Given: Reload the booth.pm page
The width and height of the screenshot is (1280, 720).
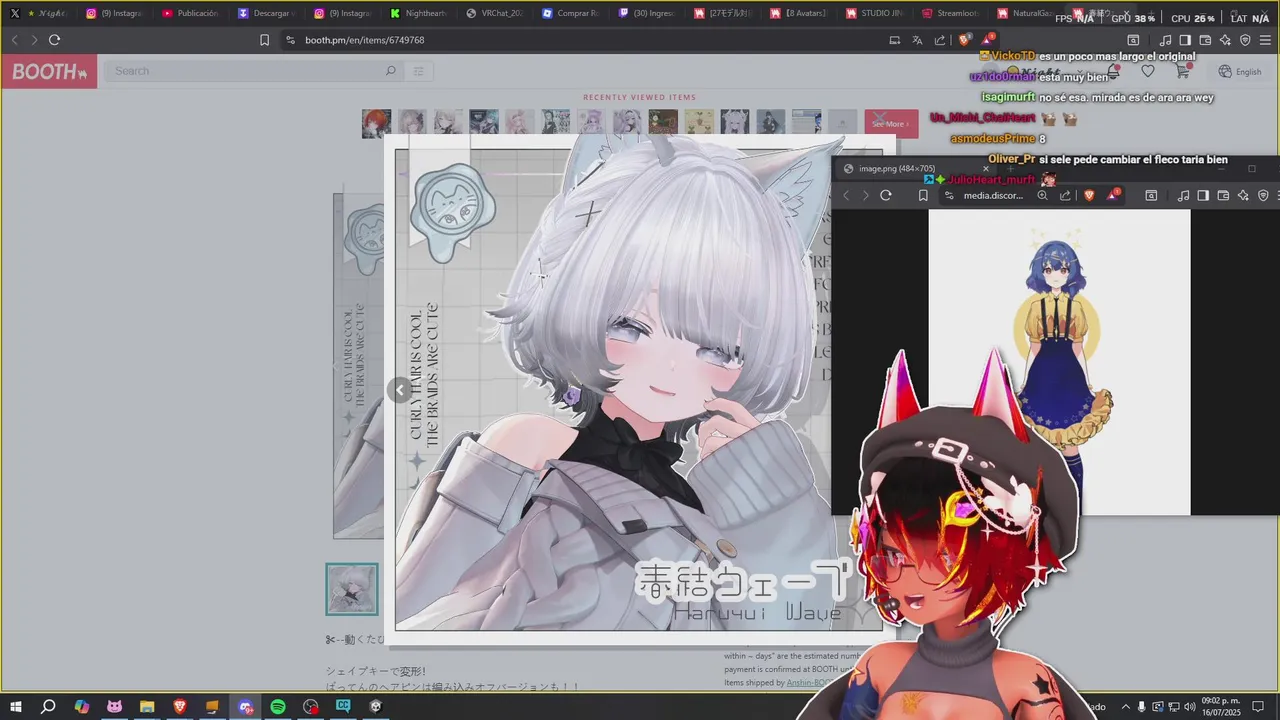Looking at the screenshot, I should point(54,40).
